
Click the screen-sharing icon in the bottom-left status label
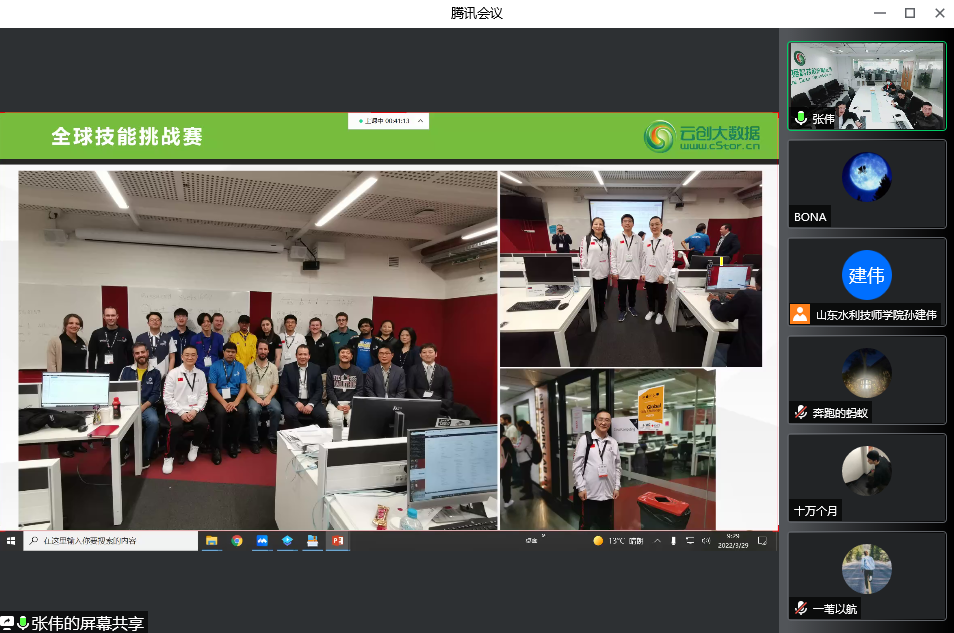click(x=8, y=623)
